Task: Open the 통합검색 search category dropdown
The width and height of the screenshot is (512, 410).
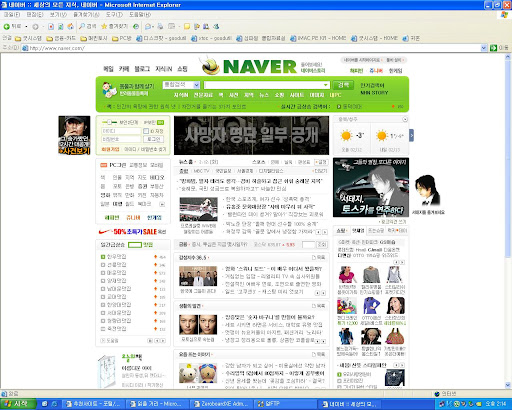Action: pyautogui.click(x=181, y=85)
